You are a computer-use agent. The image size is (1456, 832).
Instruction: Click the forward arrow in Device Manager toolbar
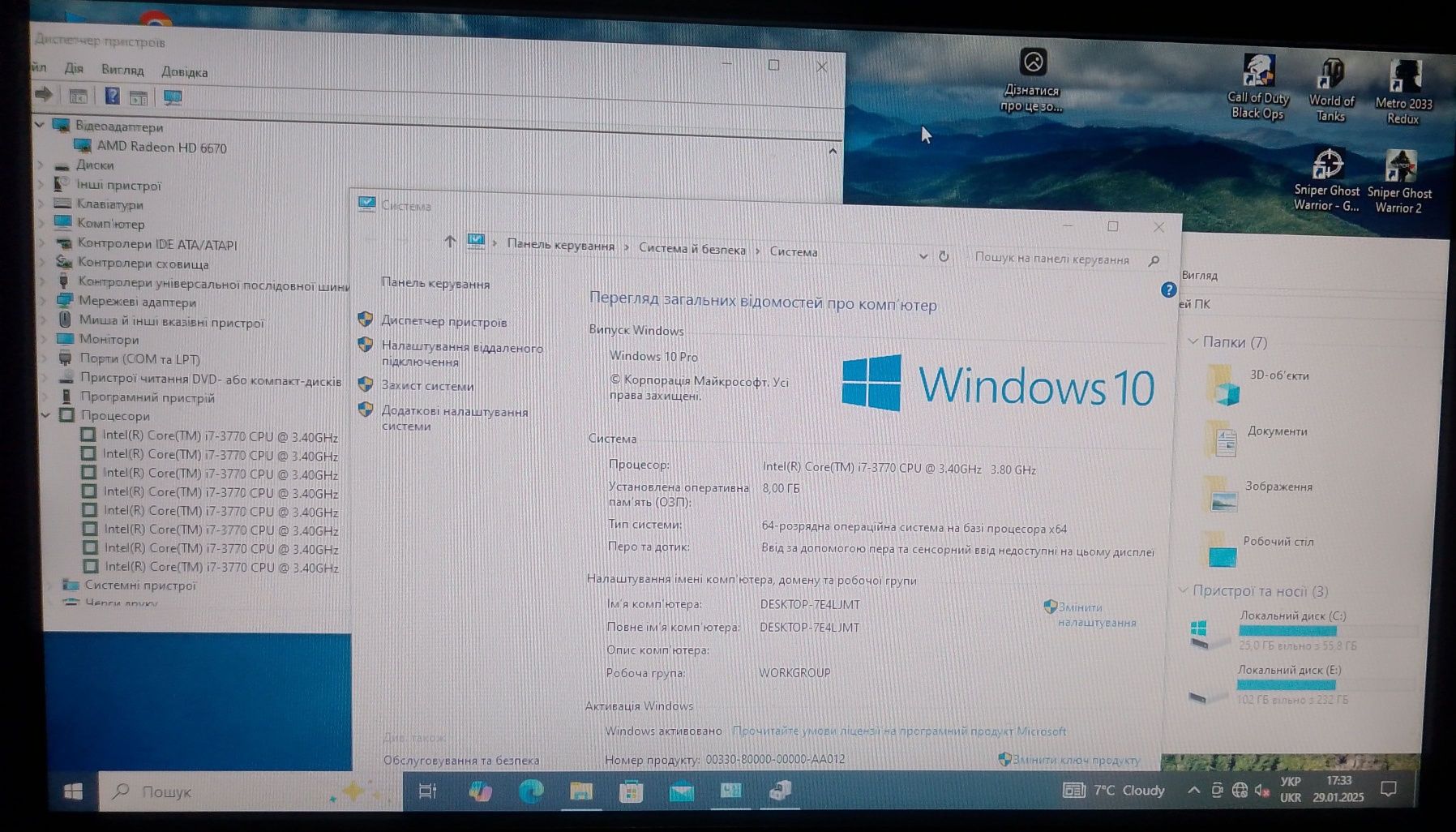44,95
